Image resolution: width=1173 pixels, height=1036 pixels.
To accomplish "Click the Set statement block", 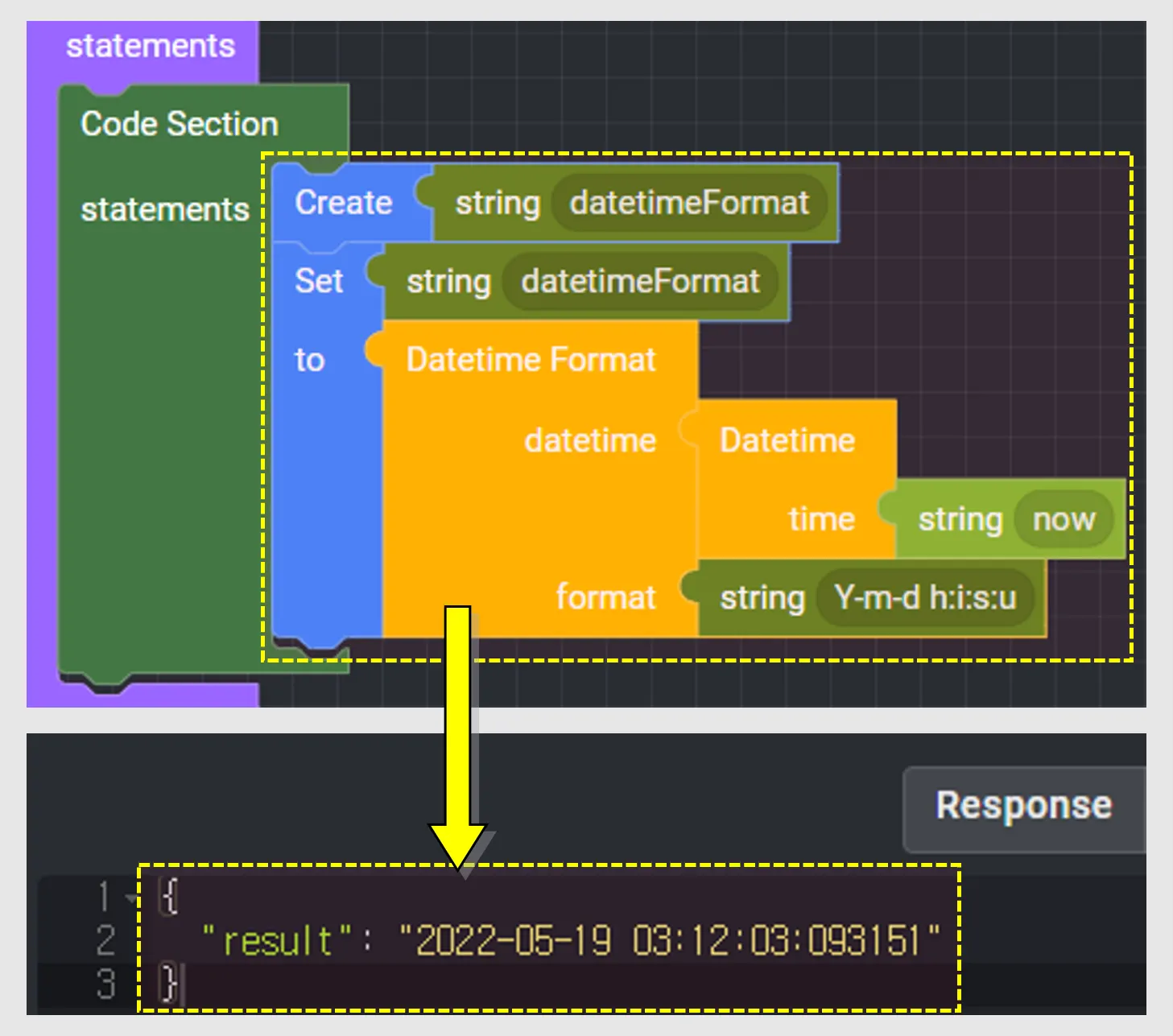I will [320, 281].
